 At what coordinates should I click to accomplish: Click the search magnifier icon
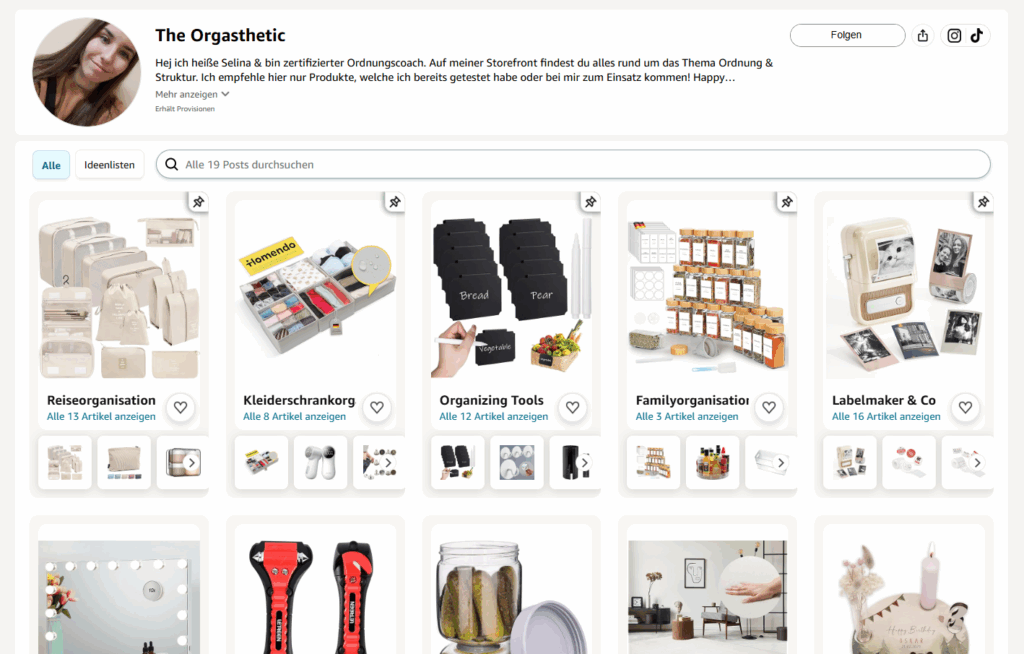[x=172, y=165]
